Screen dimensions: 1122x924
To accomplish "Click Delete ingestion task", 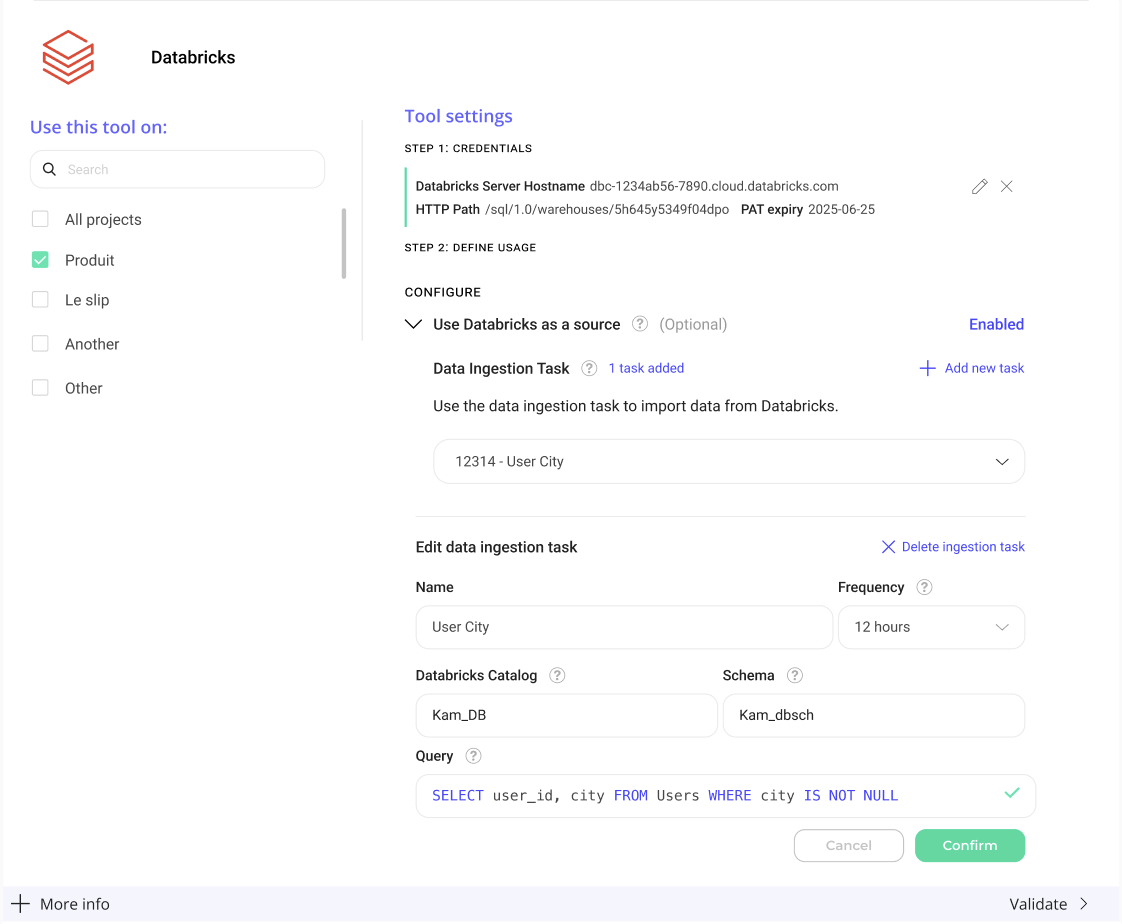I will point(953,547).
